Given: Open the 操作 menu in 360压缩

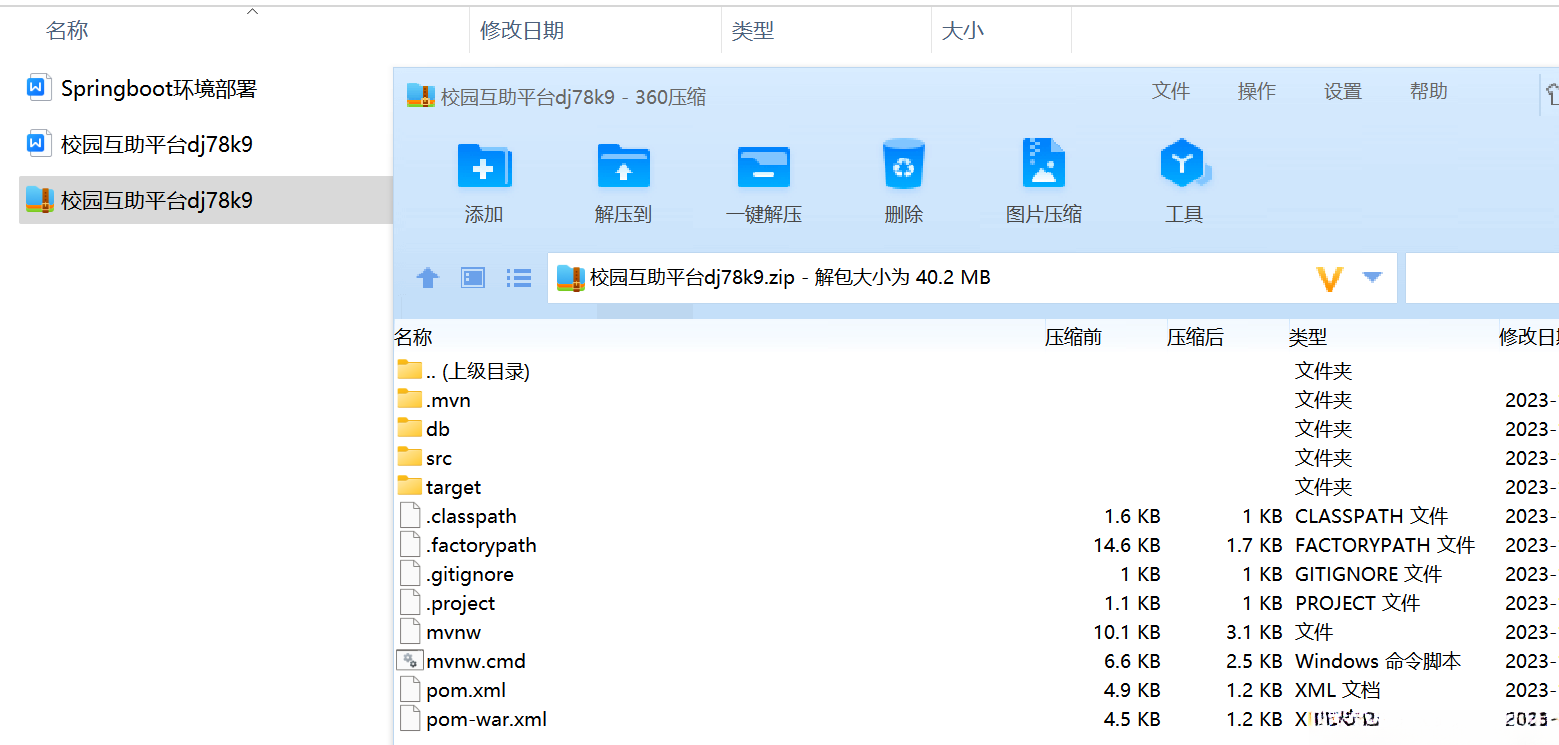Looking at the screenshot, I should [1257, 91].
